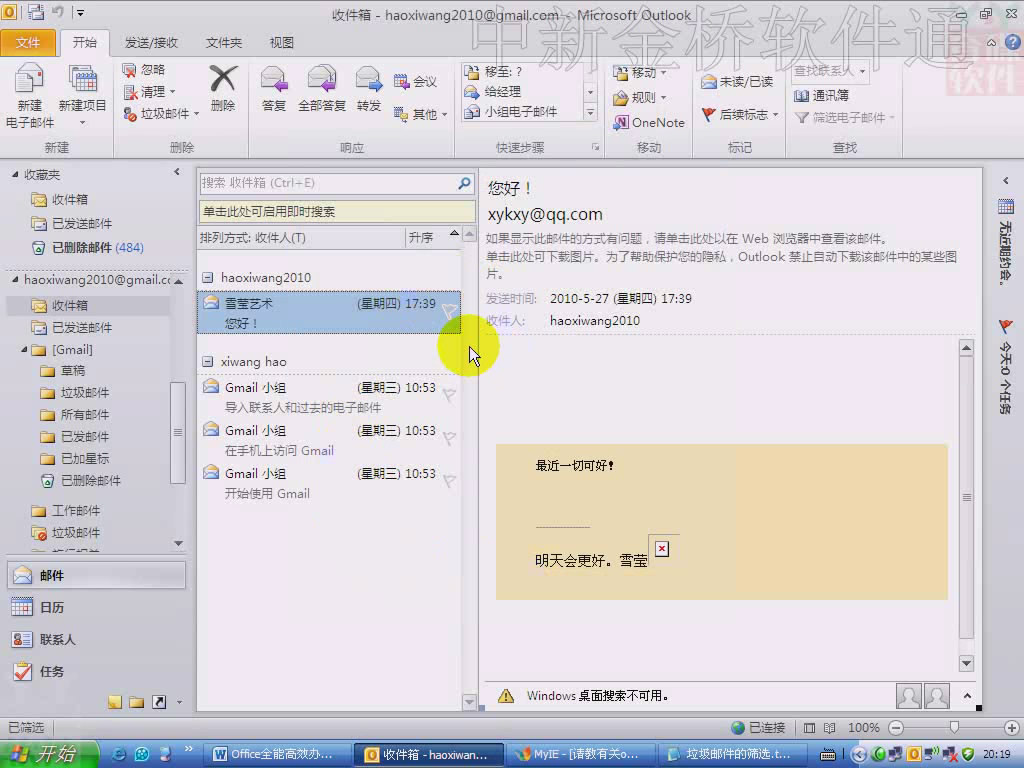Create a new email with 新建电子邮件
The height and width of the screenshot is (768, 1024).
[29, 95]
